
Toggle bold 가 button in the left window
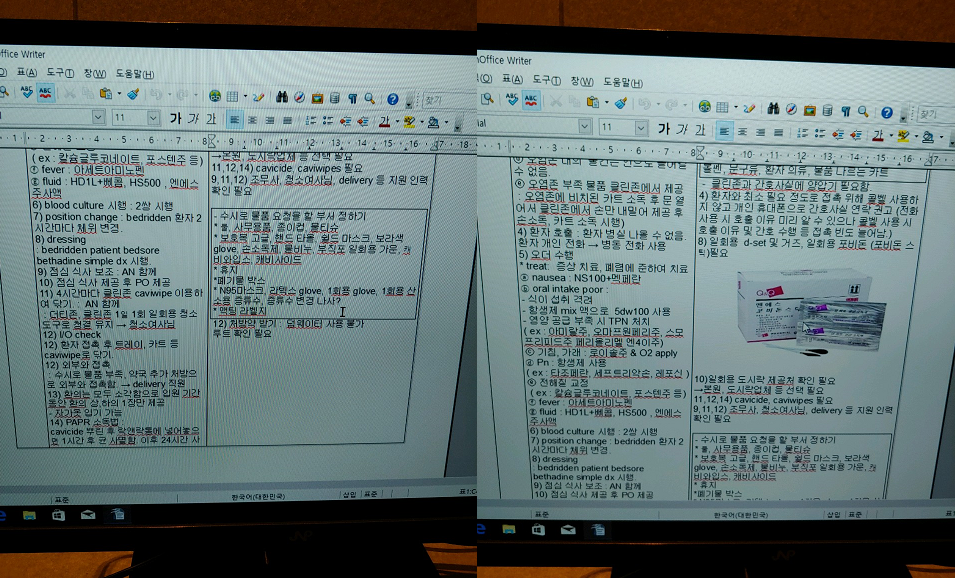[176, 117]
